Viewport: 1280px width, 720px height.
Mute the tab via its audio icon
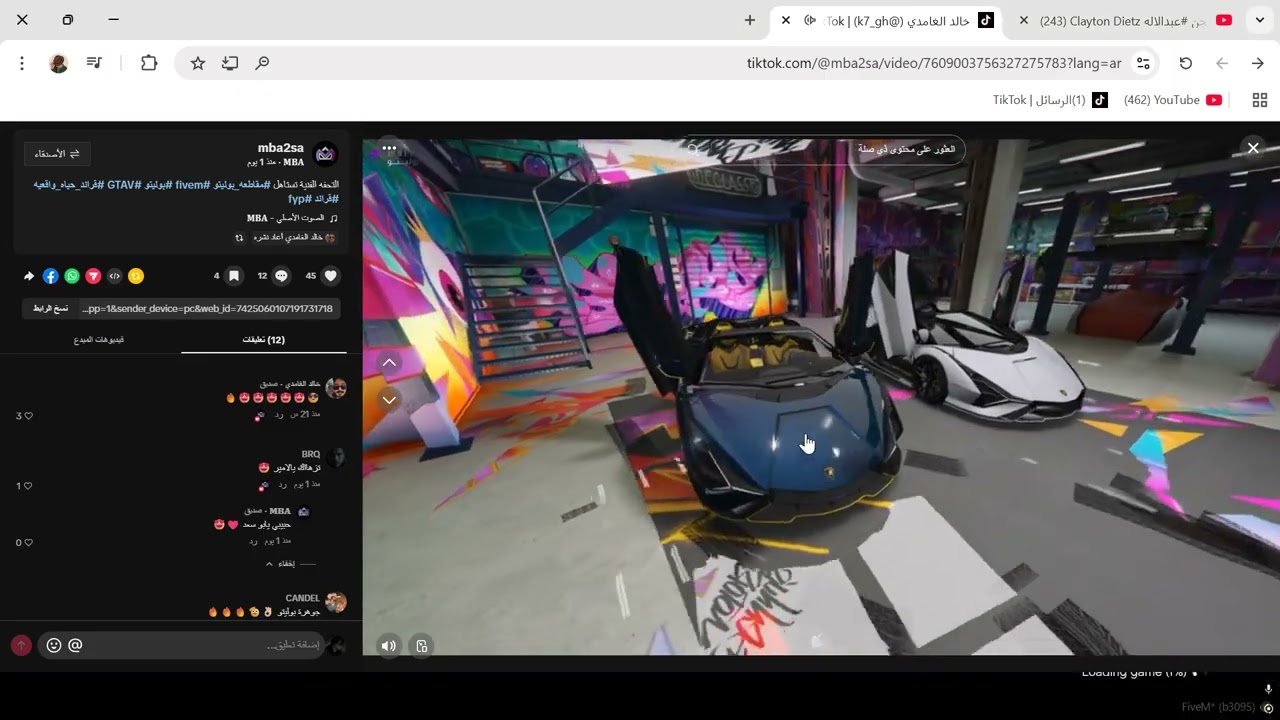coord(811,20)
